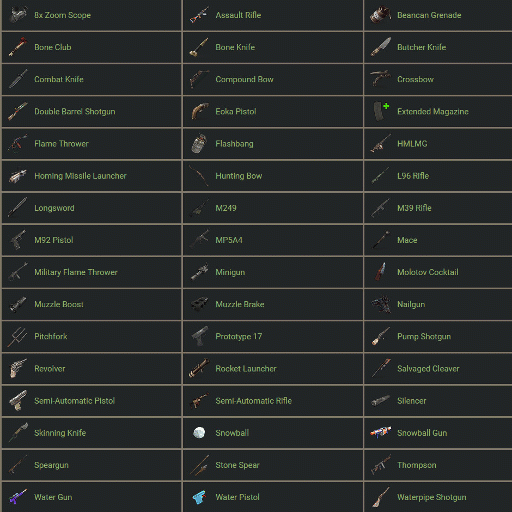Screen dimensions: 512x512
Task: Choose the Molotov Cocktail icon
Action: 381,272
